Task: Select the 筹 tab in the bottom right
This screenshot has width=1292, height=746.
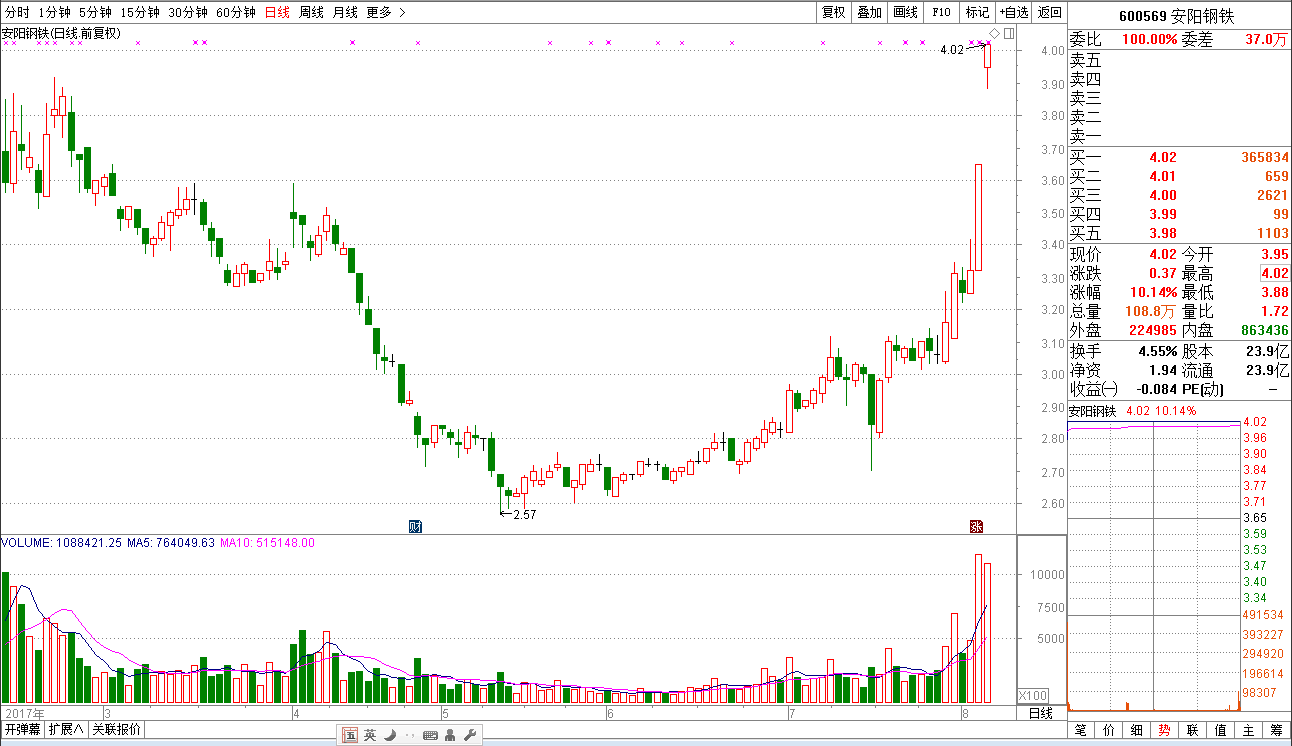Action: click(x=1276, y=731)
